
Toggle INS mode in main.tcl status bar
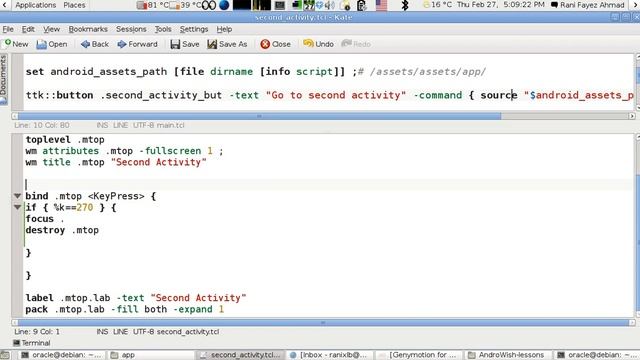click(102, 125)
